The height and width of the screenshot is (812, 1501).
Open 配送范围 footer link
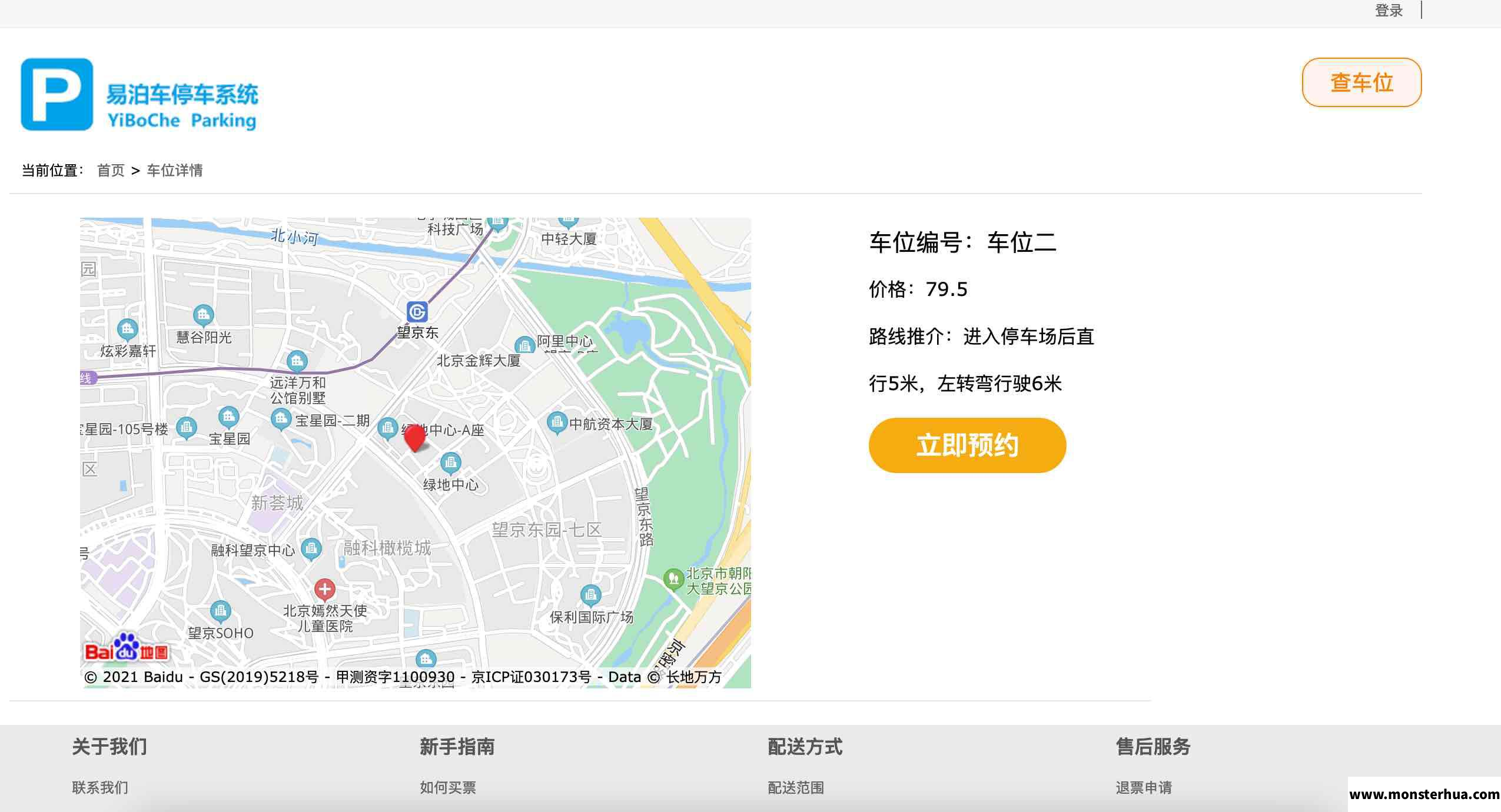coord(796,787)
